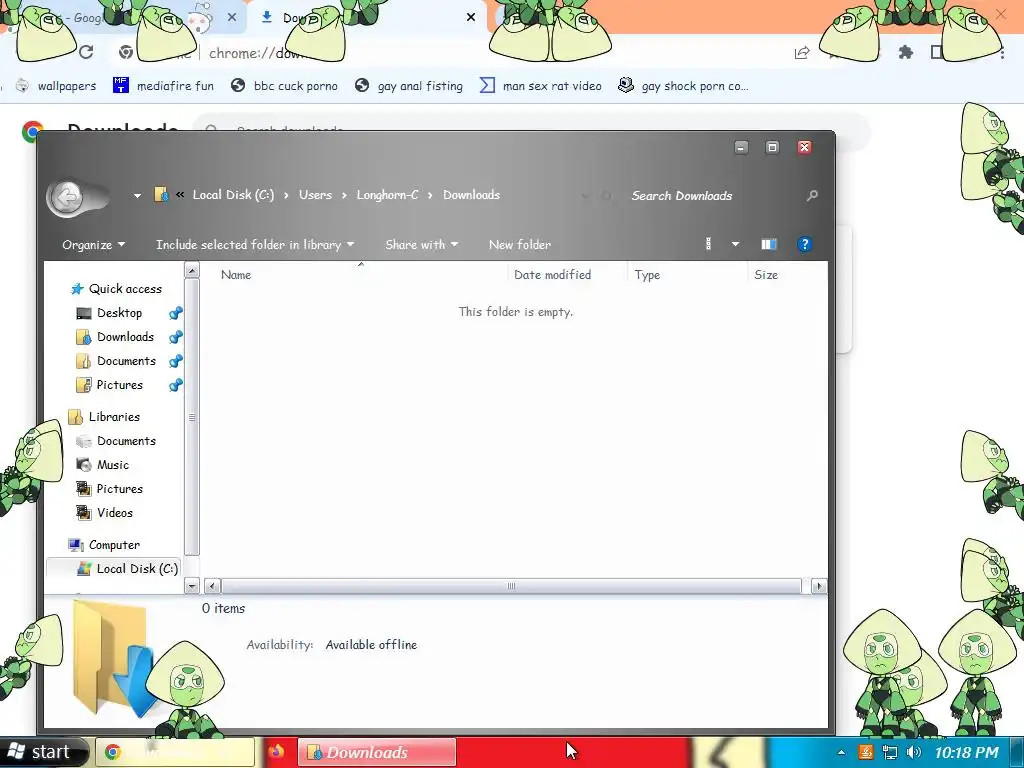Open wallpapers bookmark in Chrome
This screenshot has width=1024, height=768.
[56, 86]
